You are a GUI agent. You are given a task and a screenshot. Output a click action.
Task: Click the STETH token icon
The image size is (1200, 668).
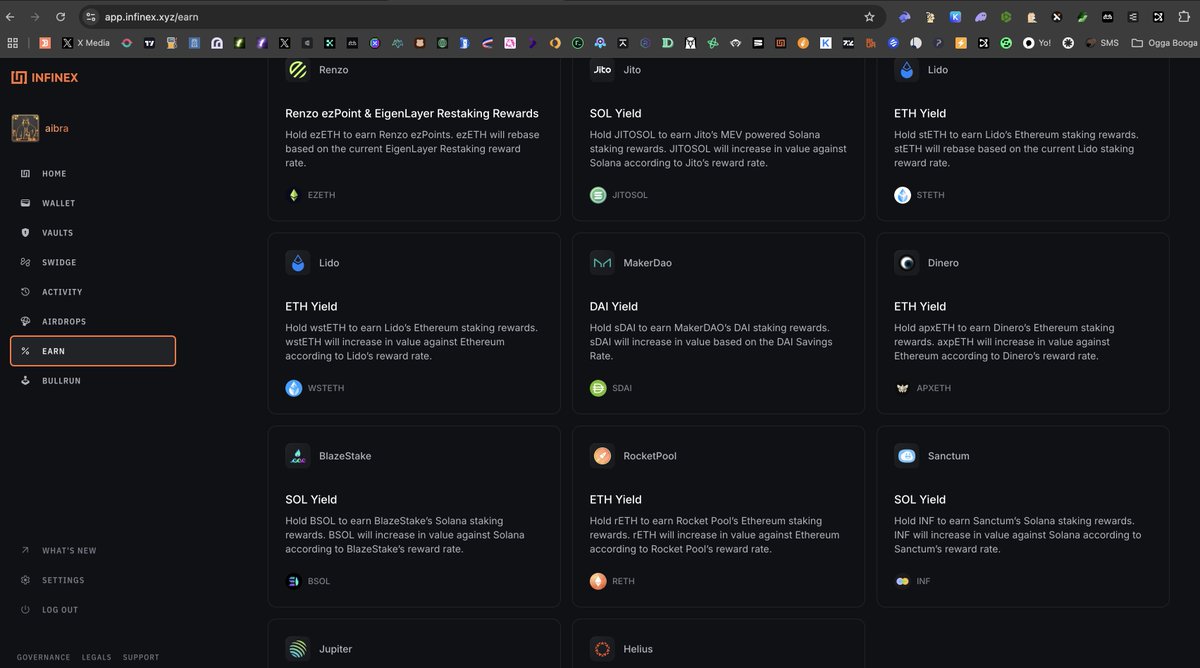coord(903,195)
